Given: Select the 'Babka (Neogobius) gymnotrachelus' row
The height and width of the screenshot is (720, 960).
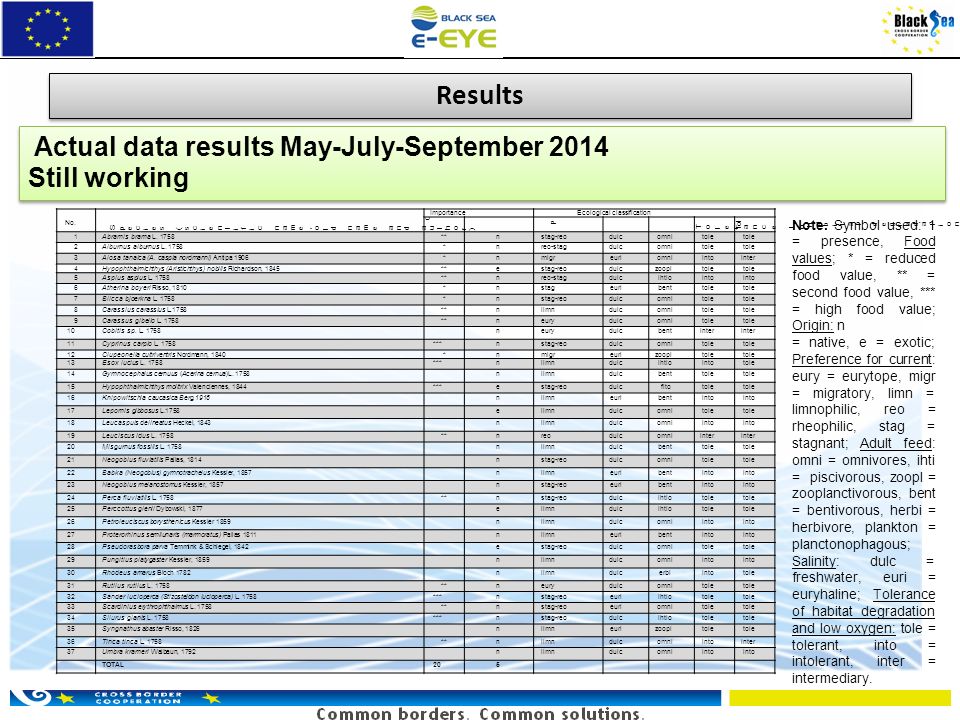Looking at the screenshot, I should point(416,473).
